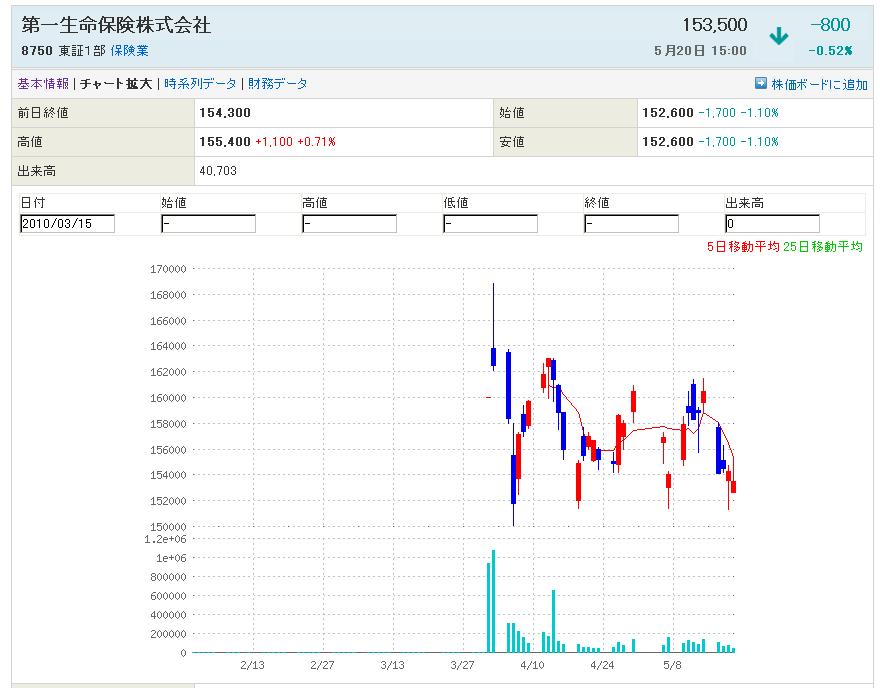The height and width of the screenshot is (688, 880).
Task: Click the first blue candlestick near 163000
Action: point(493,356)
